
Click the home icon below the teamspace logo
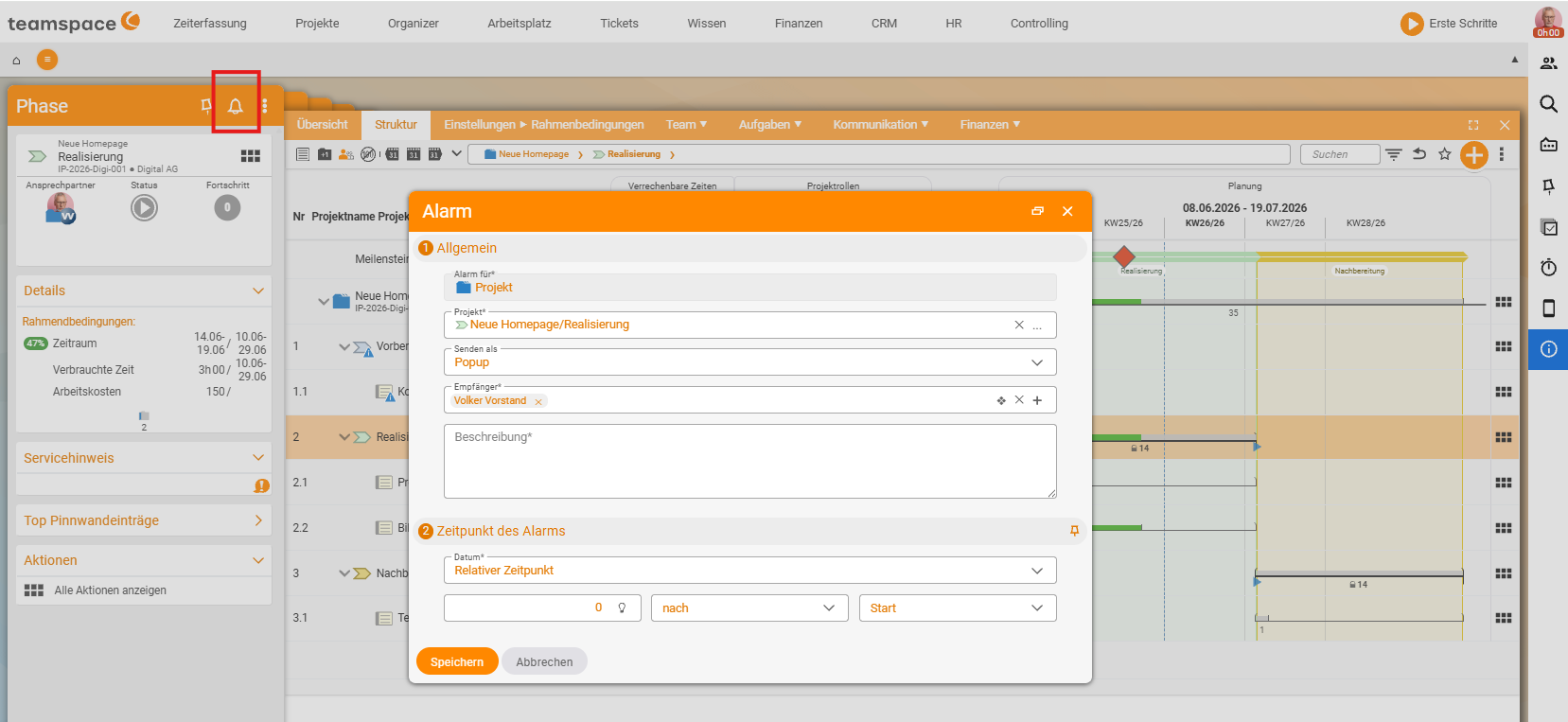pyautogui.click(x=16, y=61)
